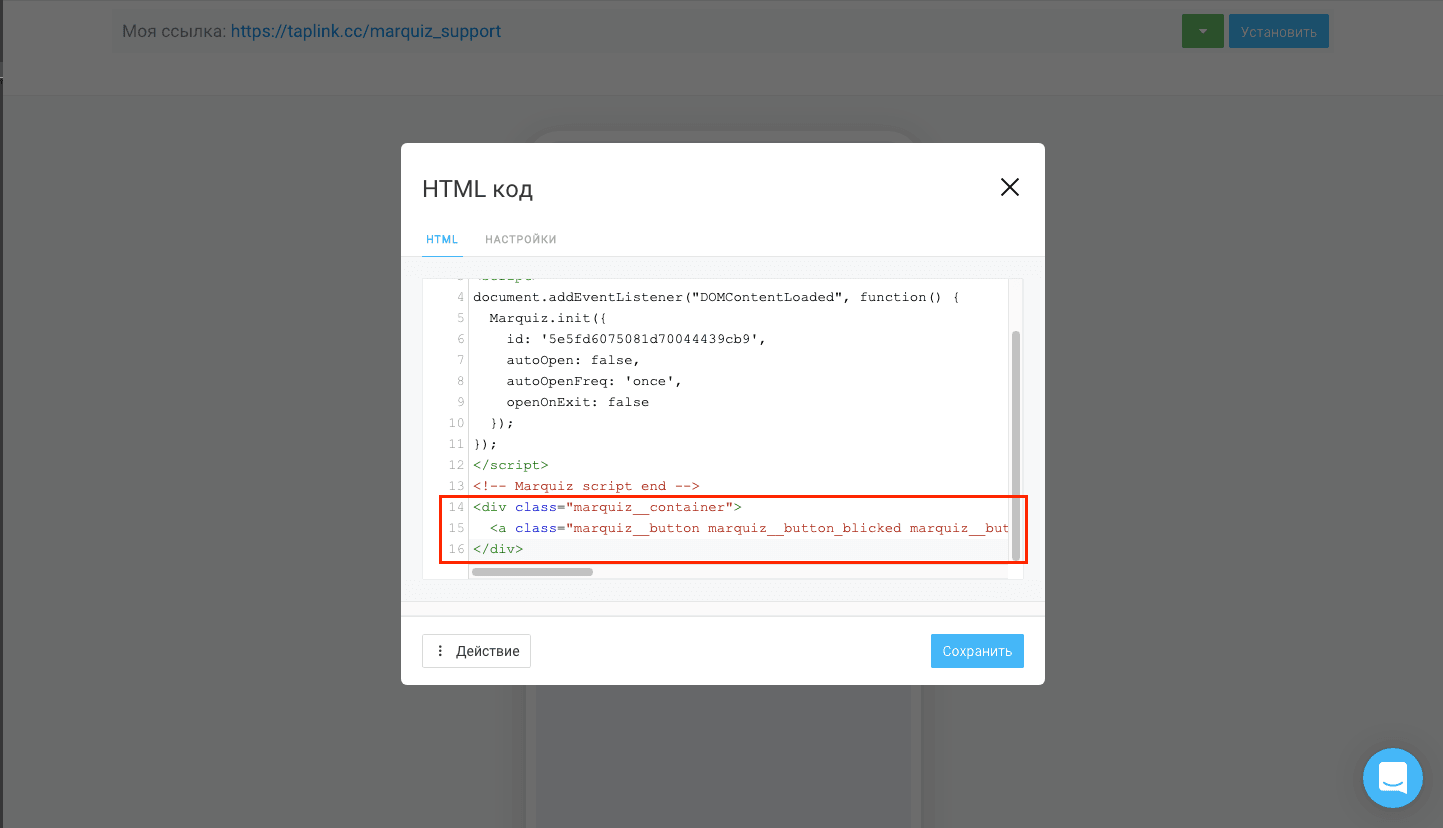
Task: Expand the green dropdown arrow button
Action: (x=1203, y=31)
